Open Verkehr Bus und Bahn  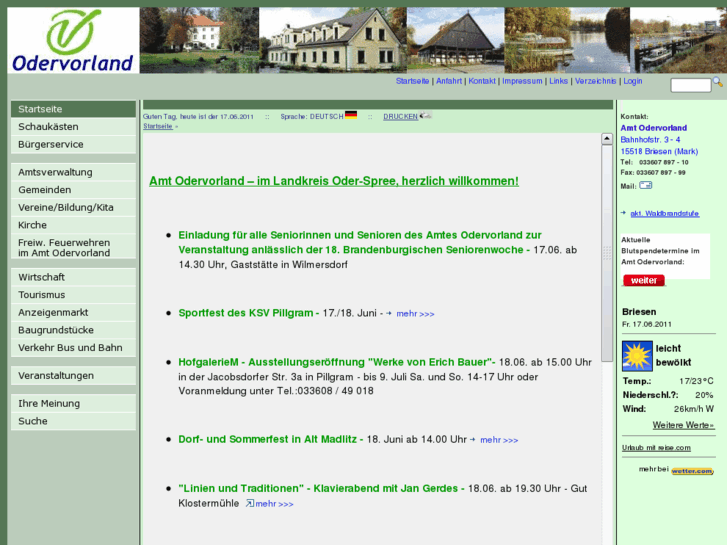point(73,347)
